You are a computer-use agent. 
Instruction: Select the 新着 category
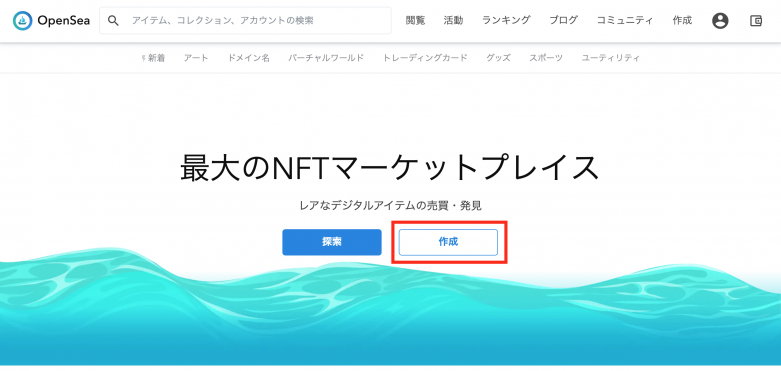(x=156, y=58)
